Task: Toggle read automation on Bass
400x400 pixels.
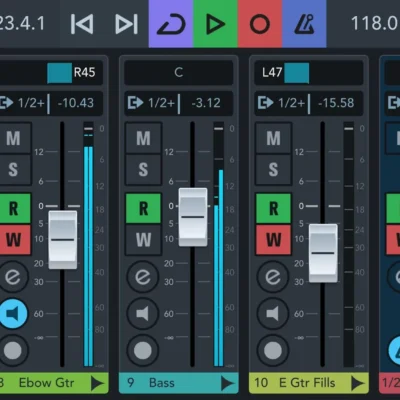Action: (143, 208)
